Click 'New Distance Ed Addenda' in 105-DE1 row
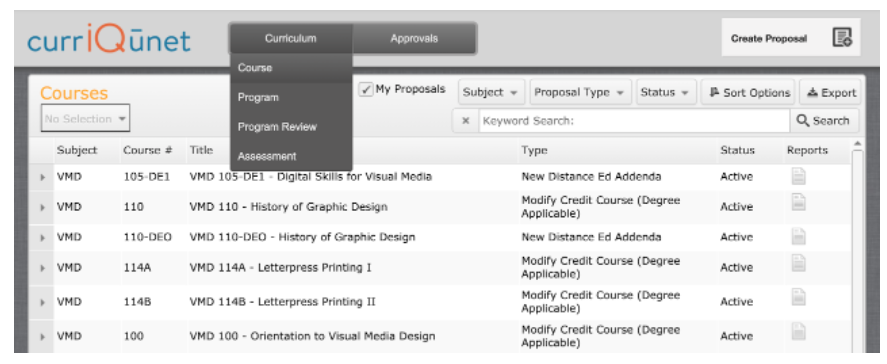The image size is (887, 364). pos(591,177)
